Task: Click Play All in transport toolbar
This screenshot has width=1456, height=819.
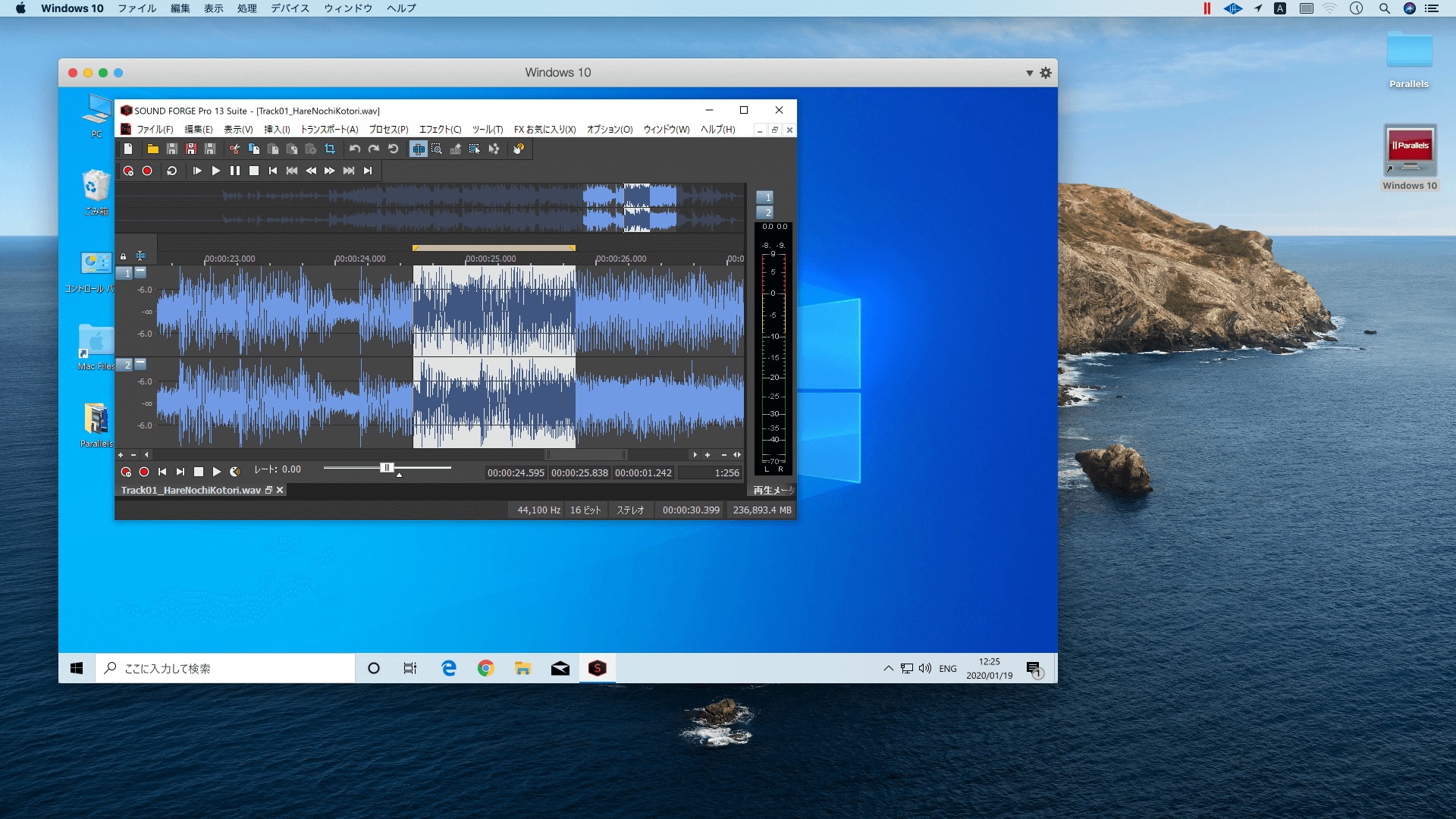Action: (197, 171)
